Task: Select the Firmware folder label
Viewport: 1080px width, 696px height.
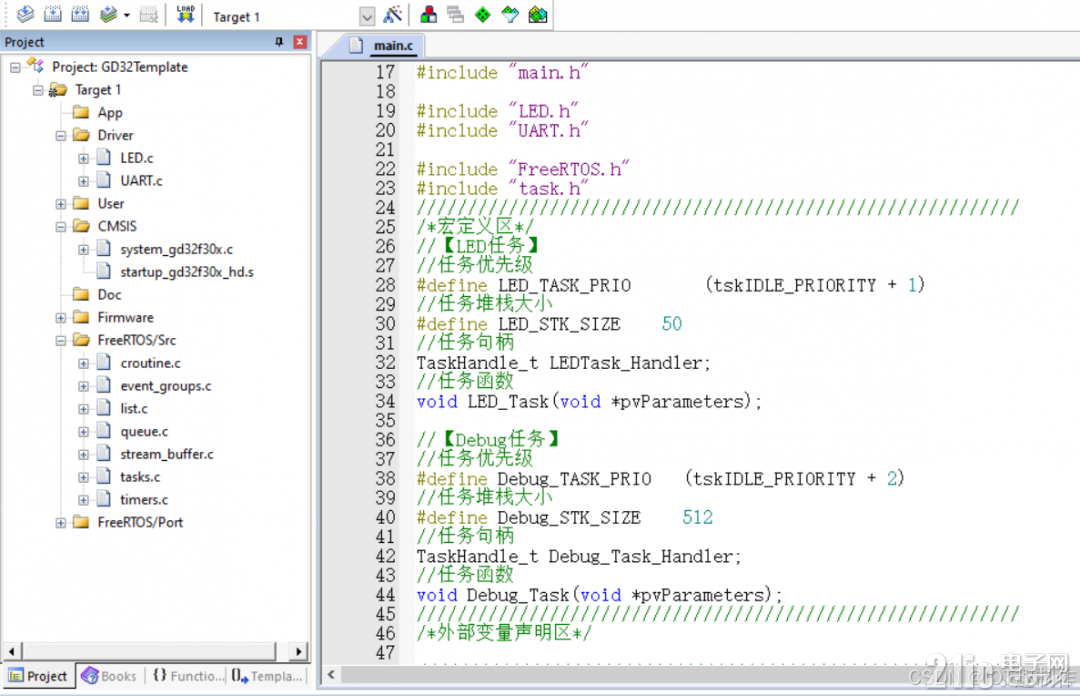Action: click(x=125, y=318)
